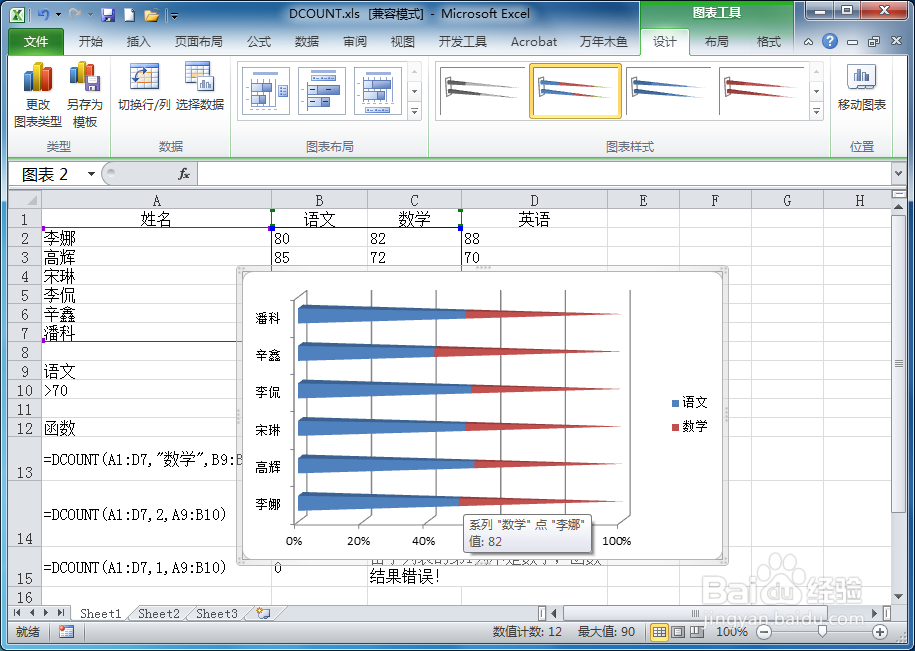Screen dimensions: 915x651
Task: Open Select Data (选择数据)
Action: 200,88
